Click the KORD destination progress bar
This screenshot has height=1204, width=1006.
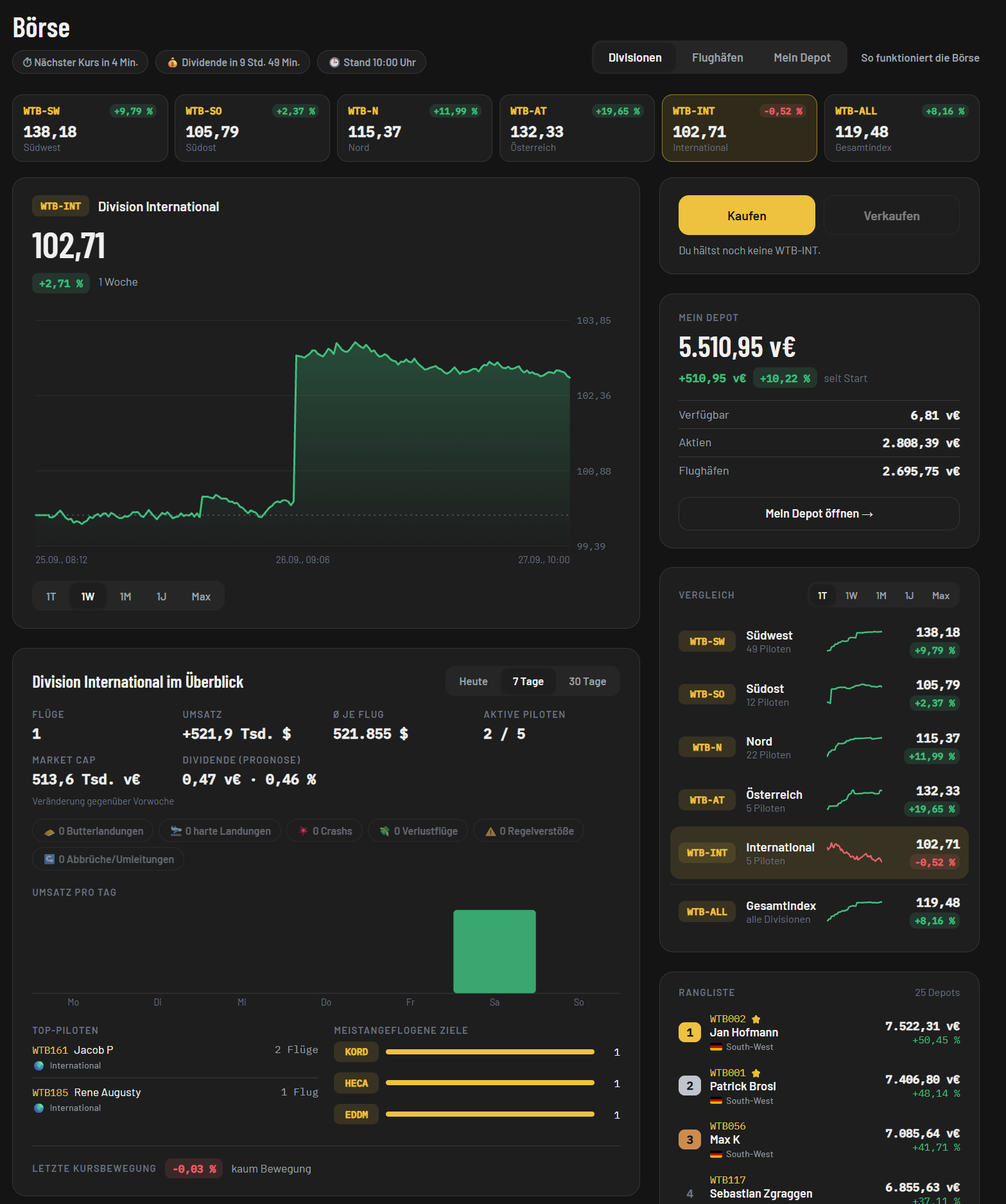pos(490,1052)
